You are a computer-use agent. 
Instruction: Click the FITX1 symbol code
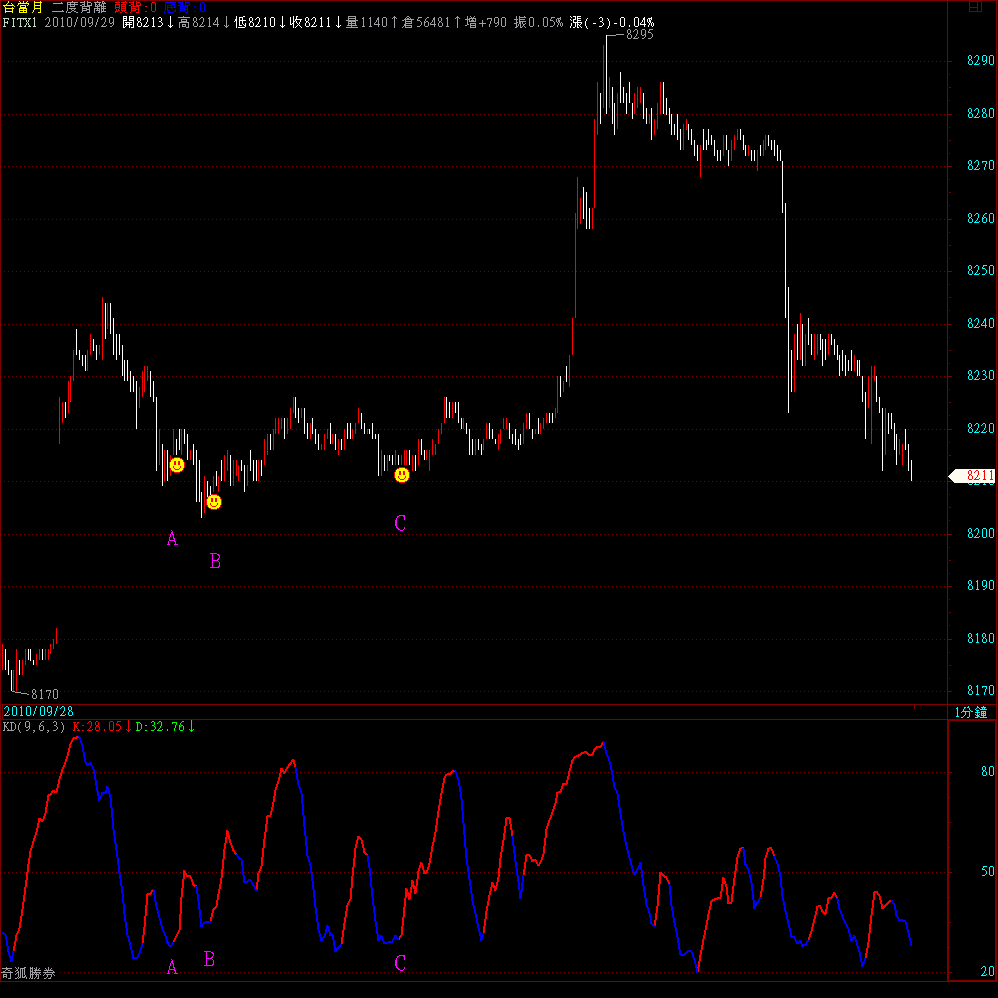click(20, 22)
